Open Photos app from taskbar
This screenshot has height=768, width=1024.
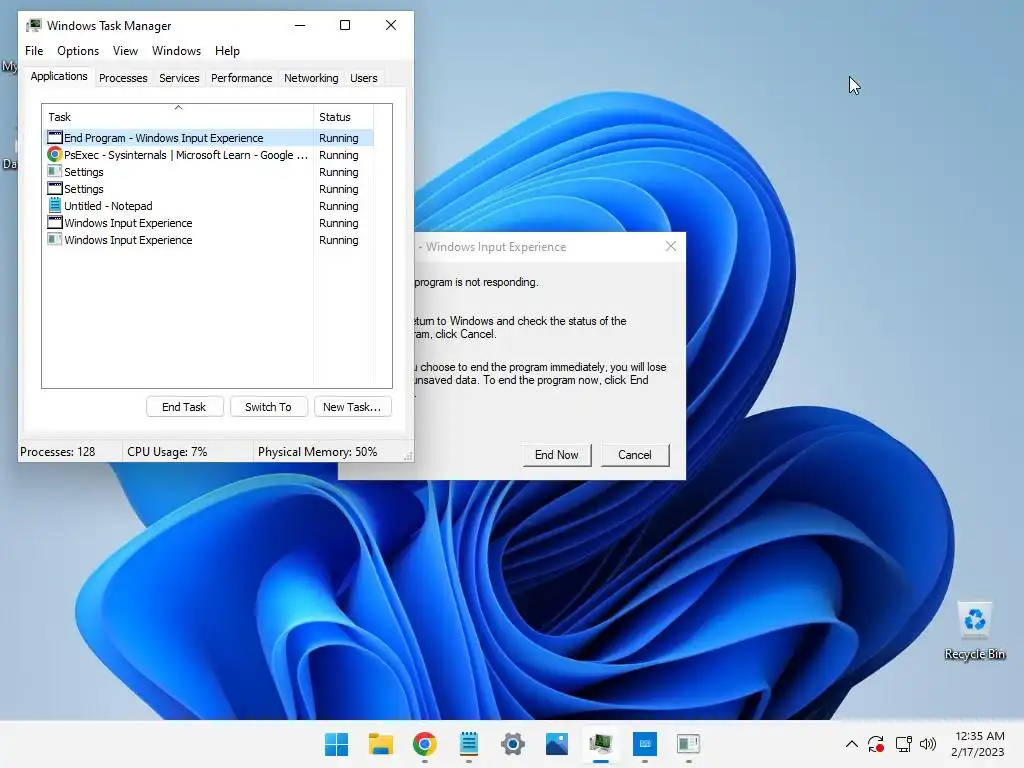tap(557, 744)
